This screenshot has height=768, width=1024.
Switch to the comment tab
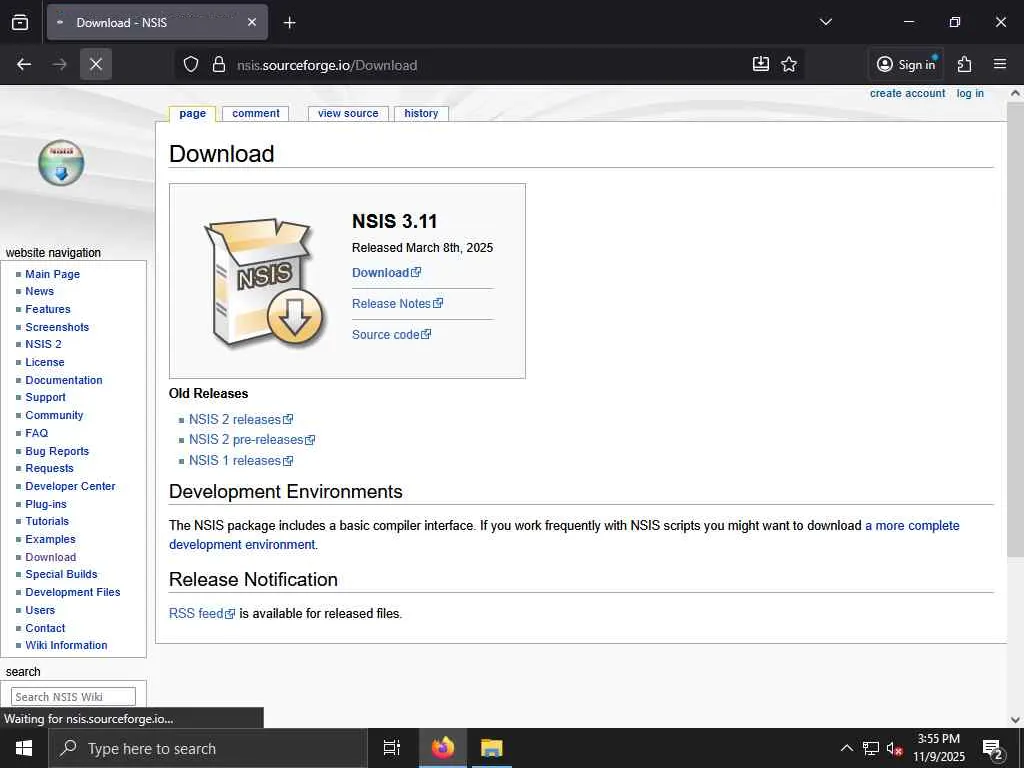[256, 114]
